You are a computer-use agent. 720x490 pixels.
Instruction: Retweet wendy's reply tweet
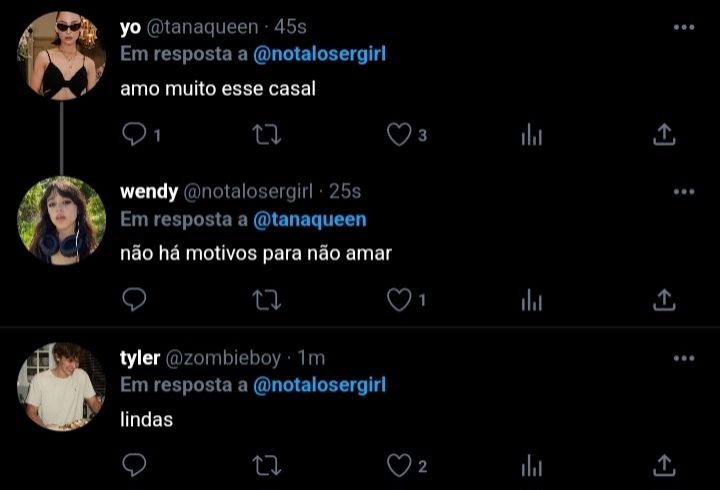(x=267, y=300)
